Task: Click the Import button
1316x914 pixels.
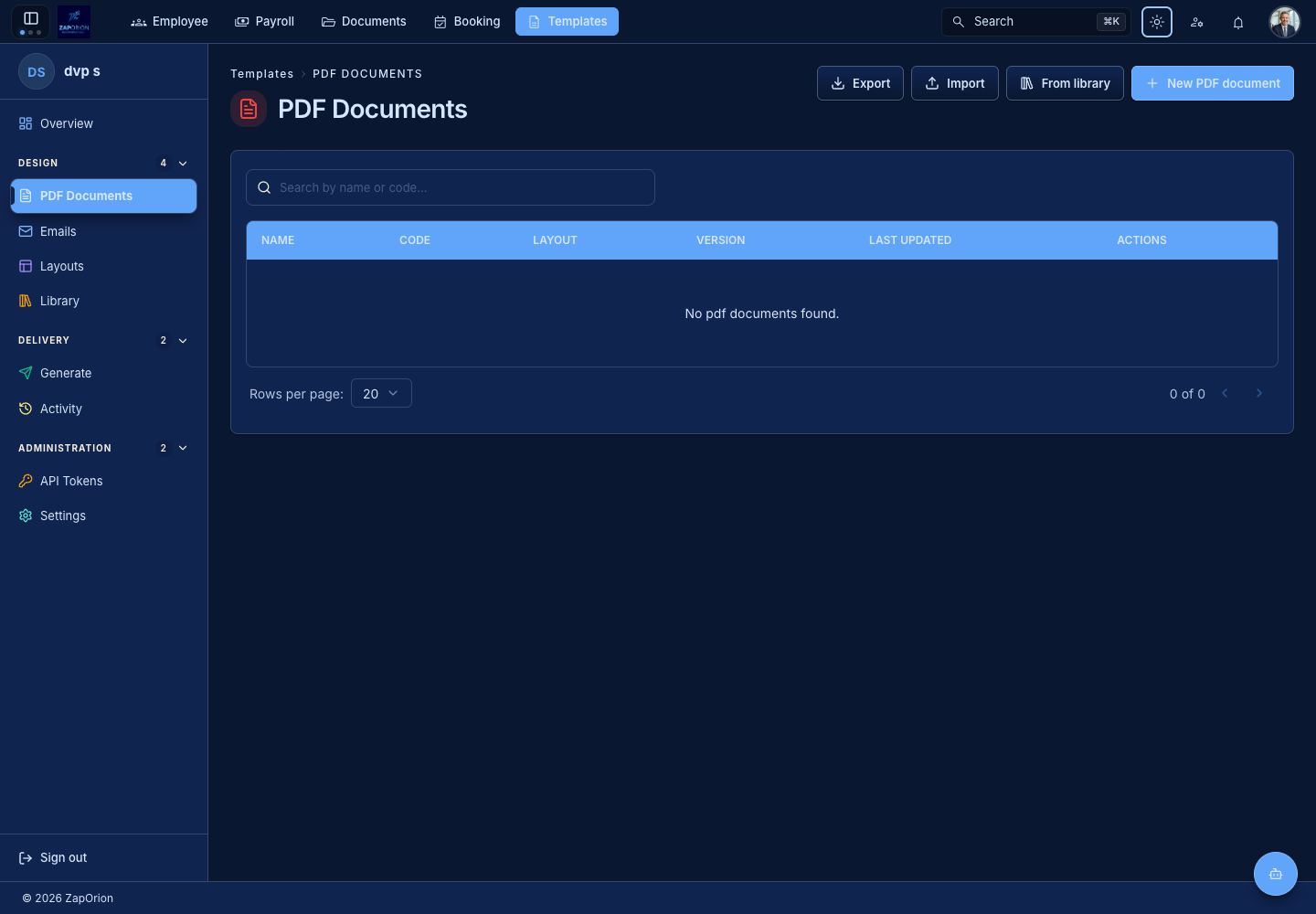Action: coord(955,83)
